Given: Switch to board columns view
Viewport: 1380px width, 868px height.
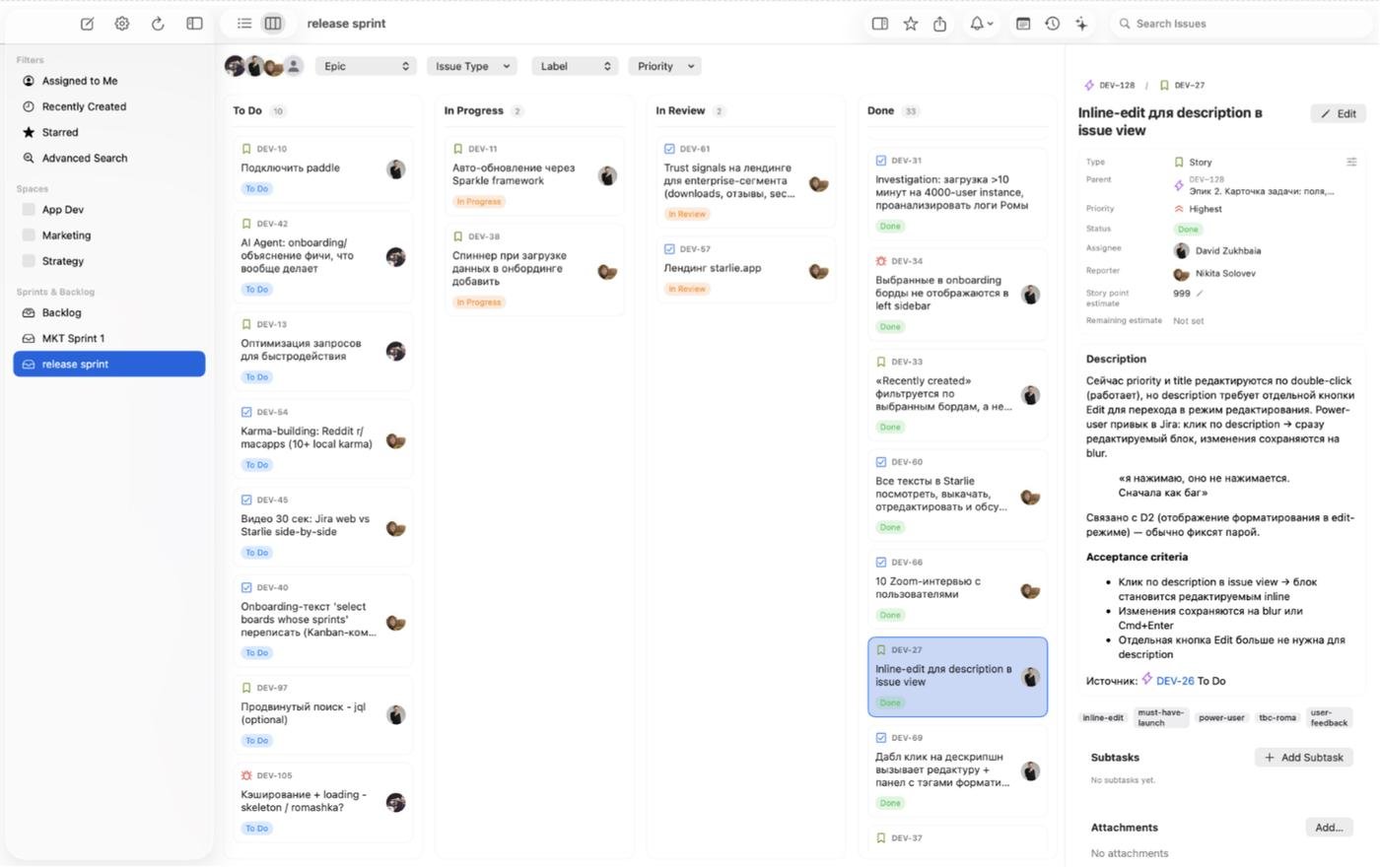Looking at the screenshot, I should pos(273,23).
